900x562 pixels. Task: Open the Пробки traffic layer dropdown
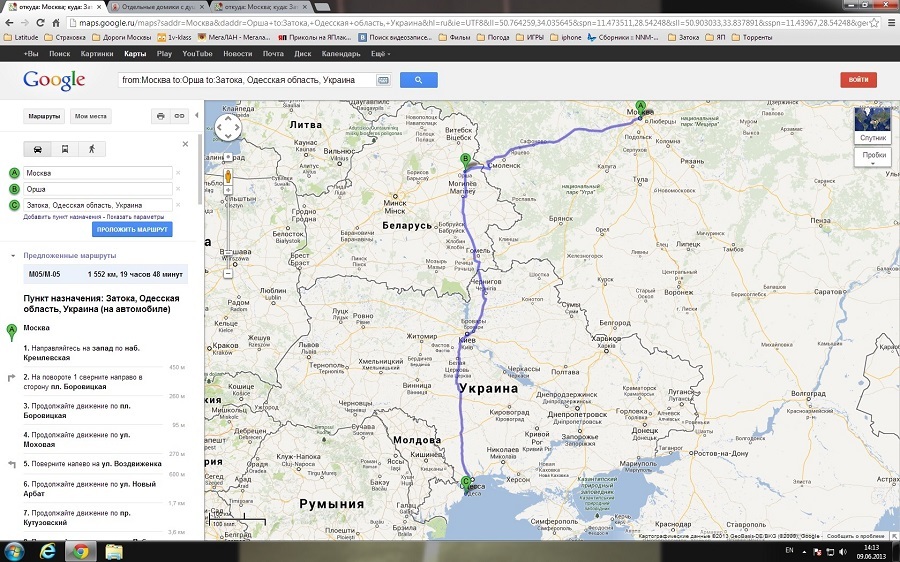coord(872,157)
